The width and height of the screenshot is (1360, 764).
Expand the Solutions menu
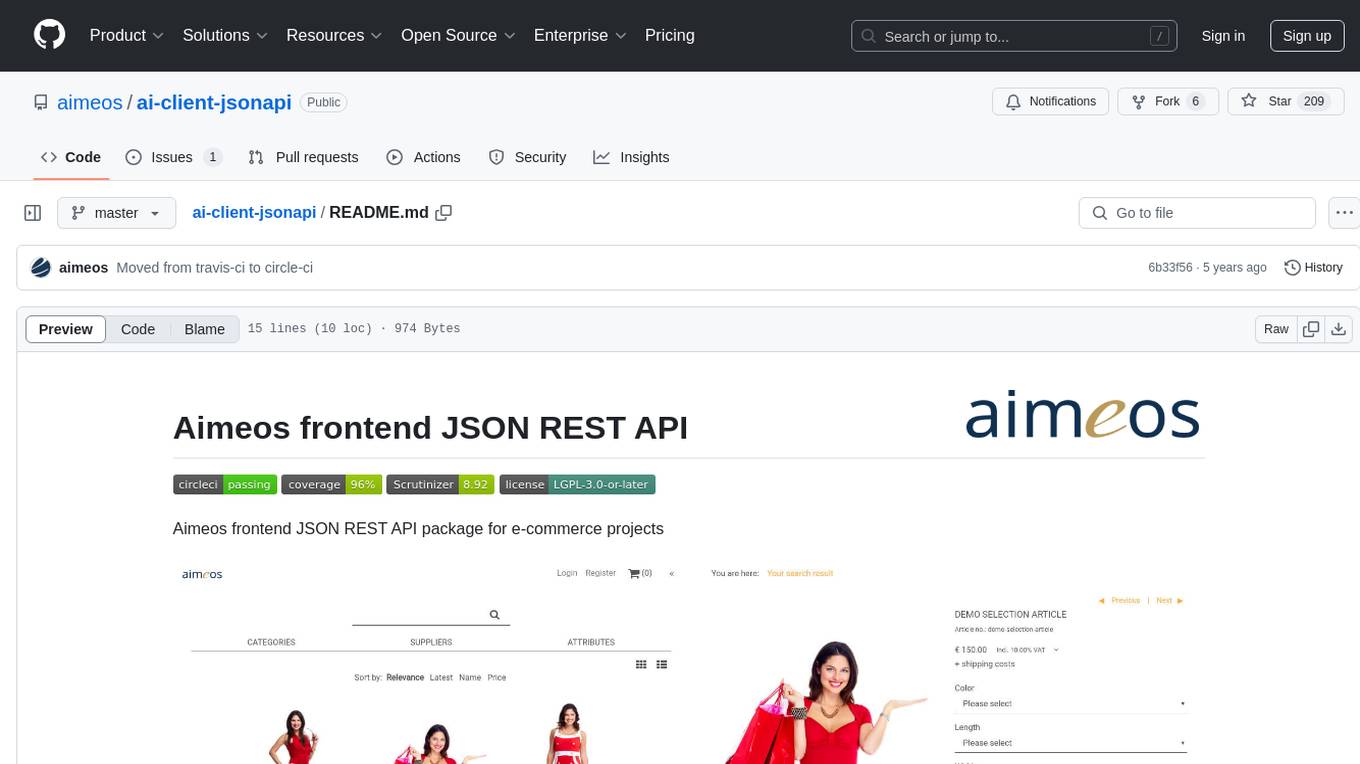(x=225, y=35)
